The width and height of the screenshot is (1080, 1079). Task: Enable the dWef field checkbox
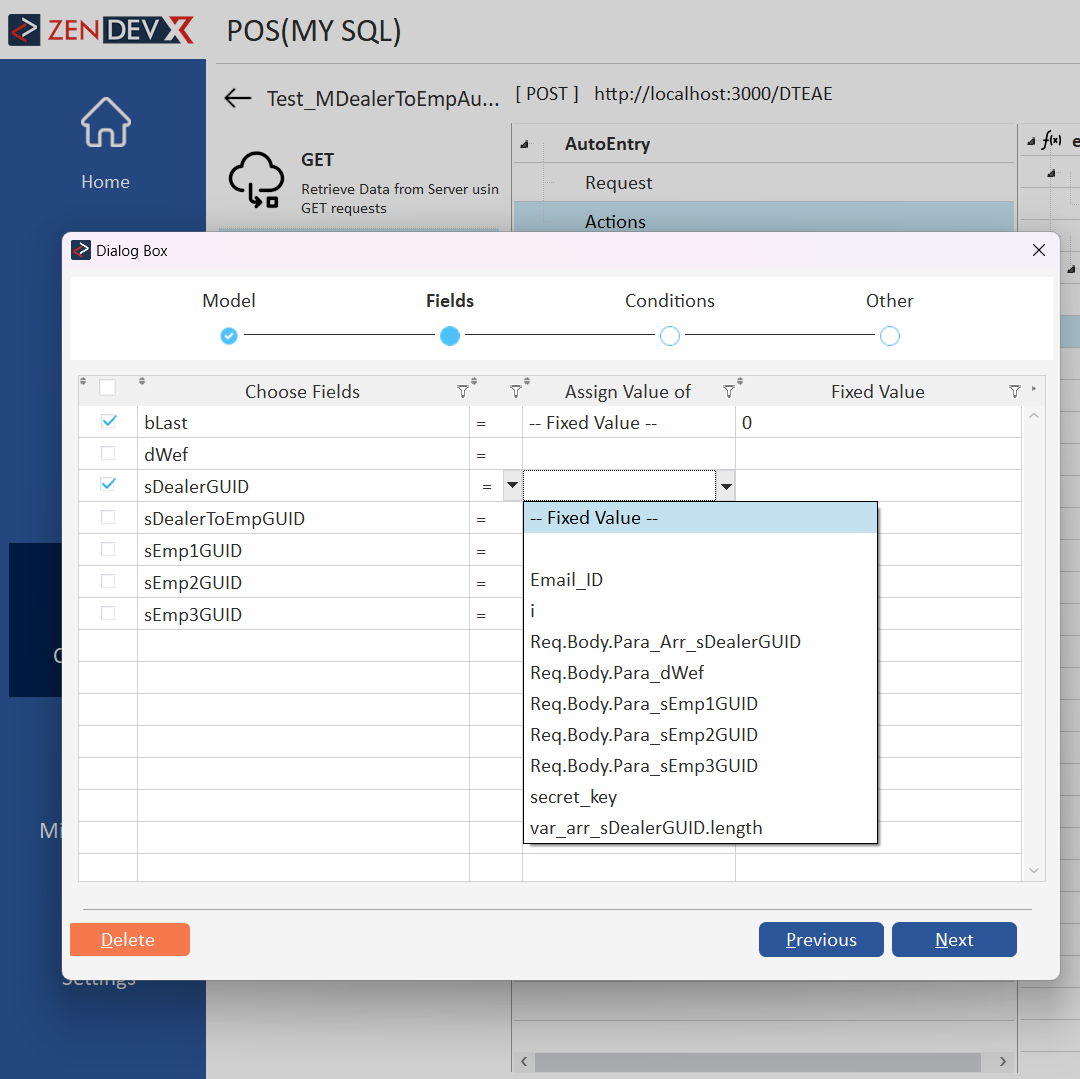click(108, 454)
